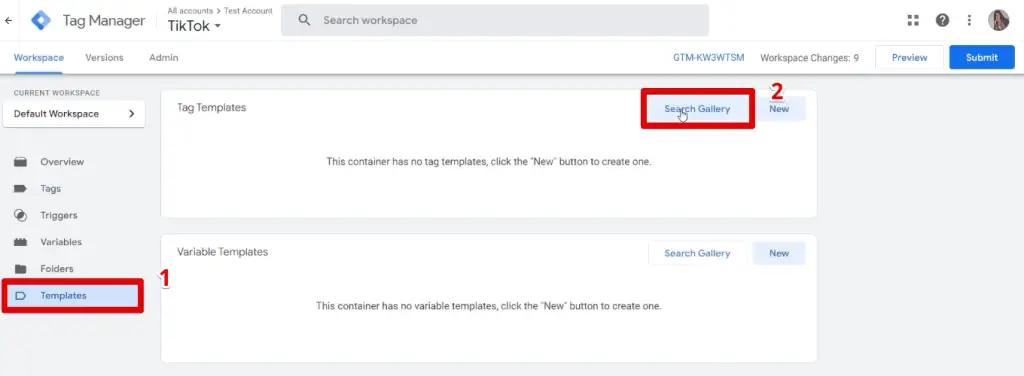Click the Tags sidebar icon
The width and height of the screenshot is (1024, 376).
pos(20,189)
